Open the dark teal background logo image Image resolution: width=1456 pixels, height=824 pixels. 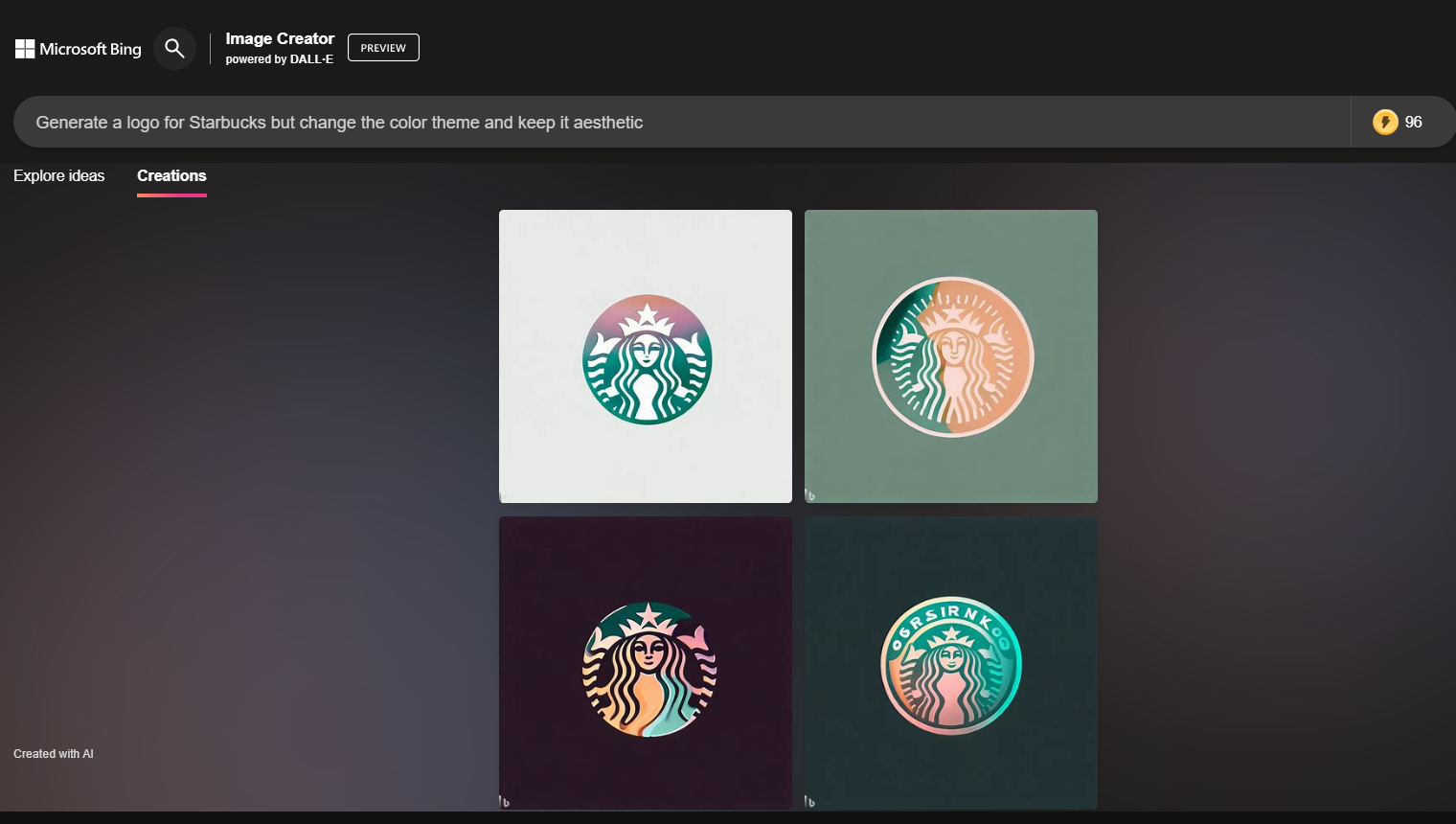(x=951, y=663)
